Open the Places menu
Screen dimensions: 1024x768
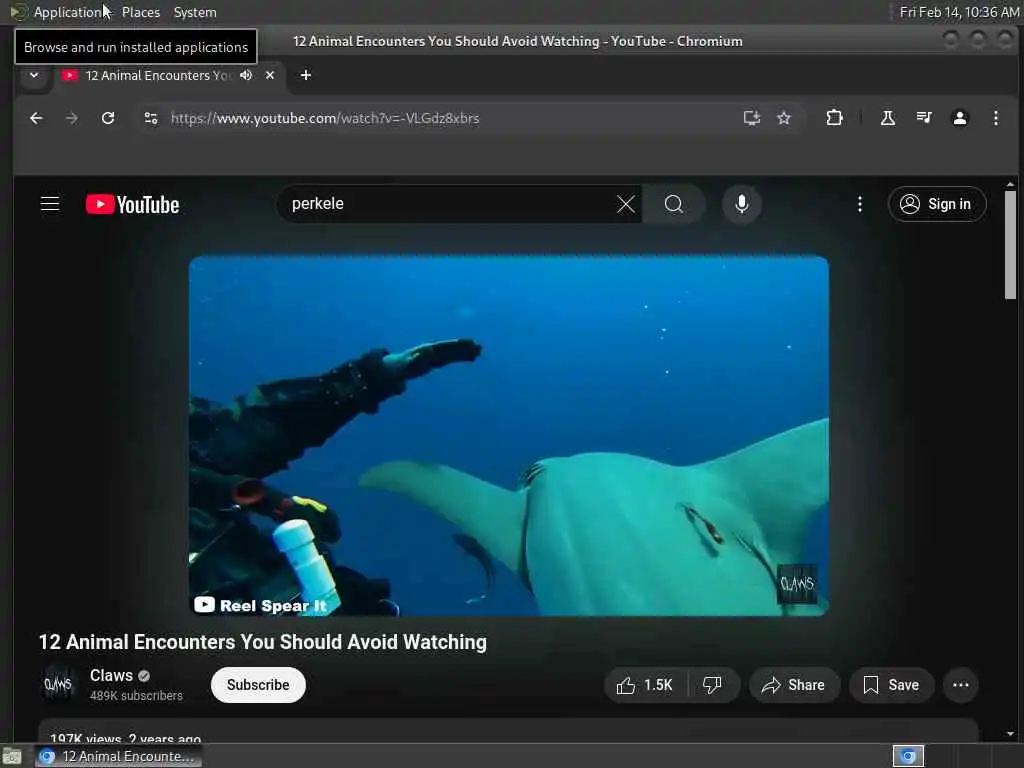pyautogui.click(x=140, y=12)
